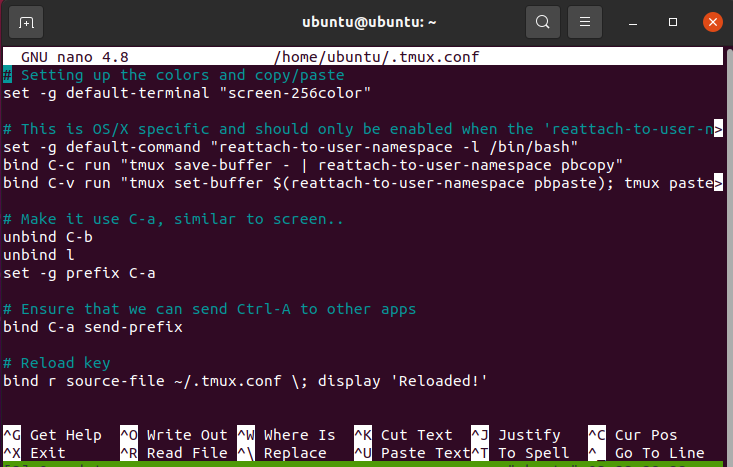The height and width of the screenshot is (467, 733).
Task: Maximize the terminal window
Action: pyautogui.click(x=673, y=22)
